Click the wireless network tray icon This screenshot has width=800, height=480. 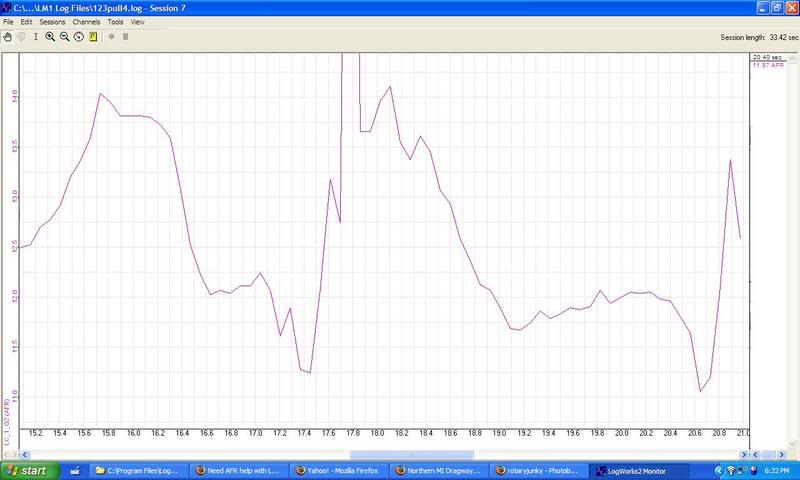731,471
